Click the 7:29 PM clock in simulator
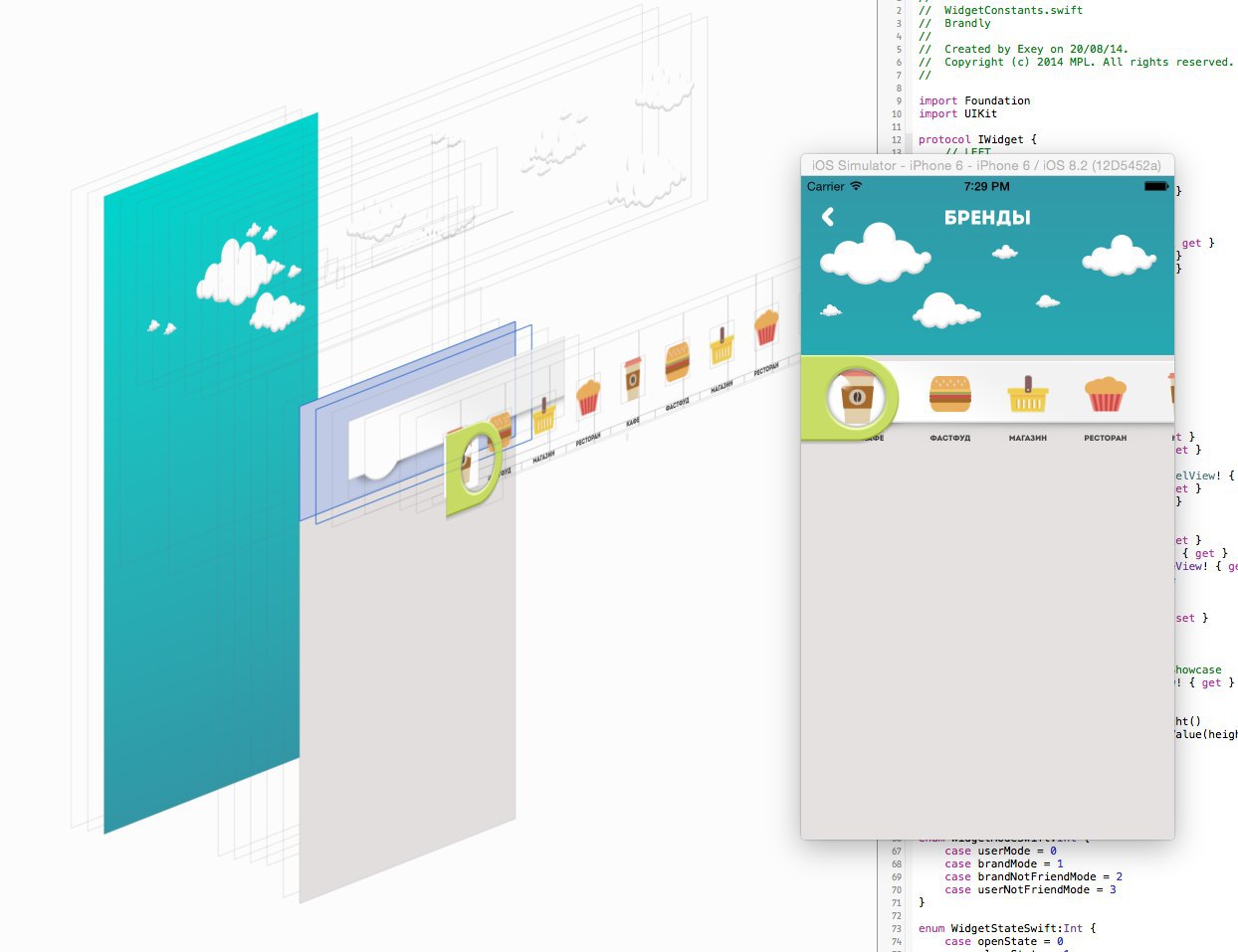This screenshot has width=1238, height=952. coord(986,186)
